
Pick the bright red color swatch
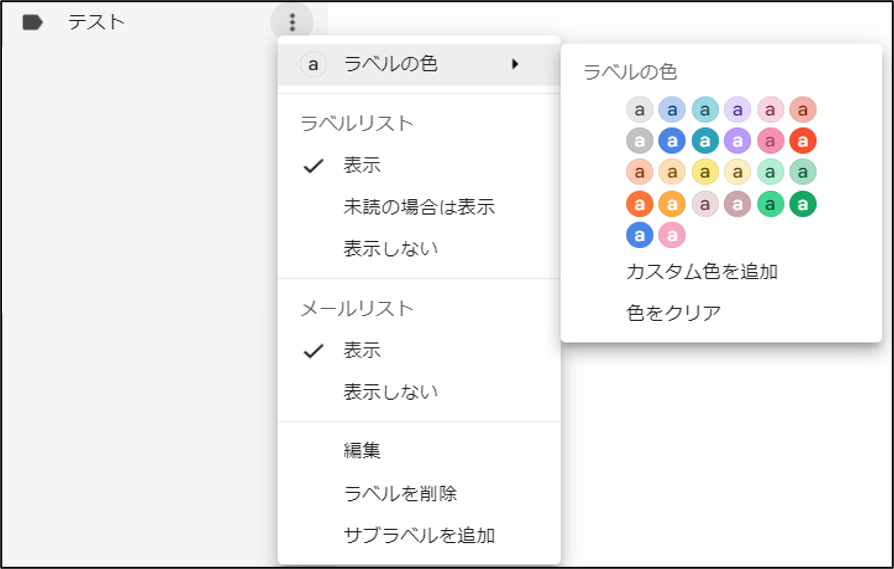[x=803, y=140]
